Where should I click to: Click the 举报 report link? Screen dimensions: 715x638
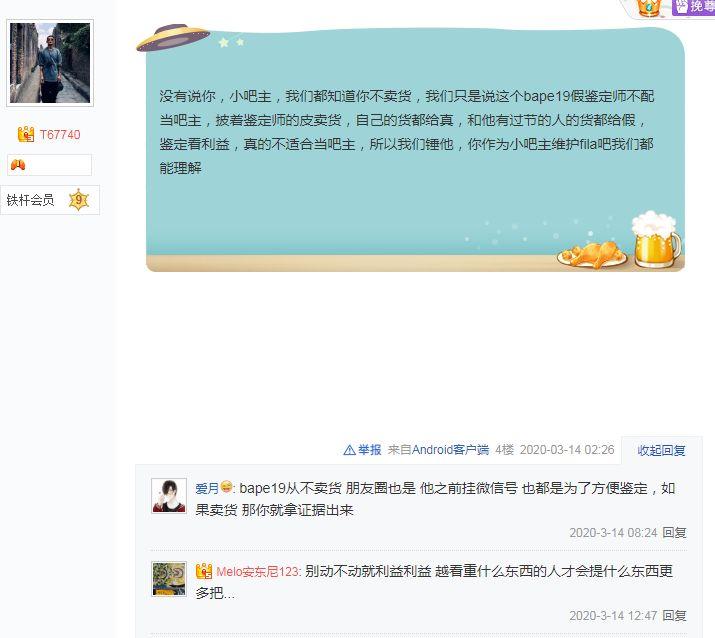click(x=369, y=450)
